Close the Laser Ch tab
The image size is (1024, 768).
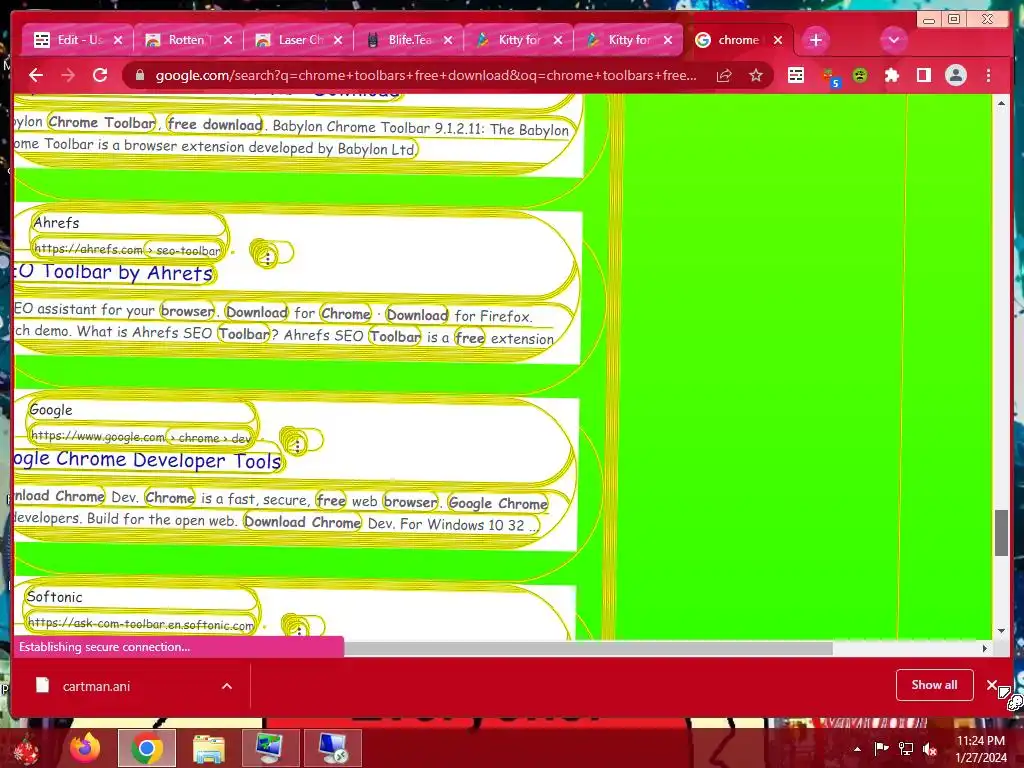click(x=338, y=40)
